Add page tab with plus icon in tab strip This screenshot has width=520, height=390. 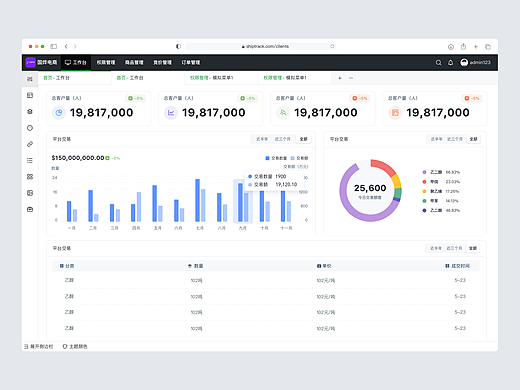coord(340,78)
